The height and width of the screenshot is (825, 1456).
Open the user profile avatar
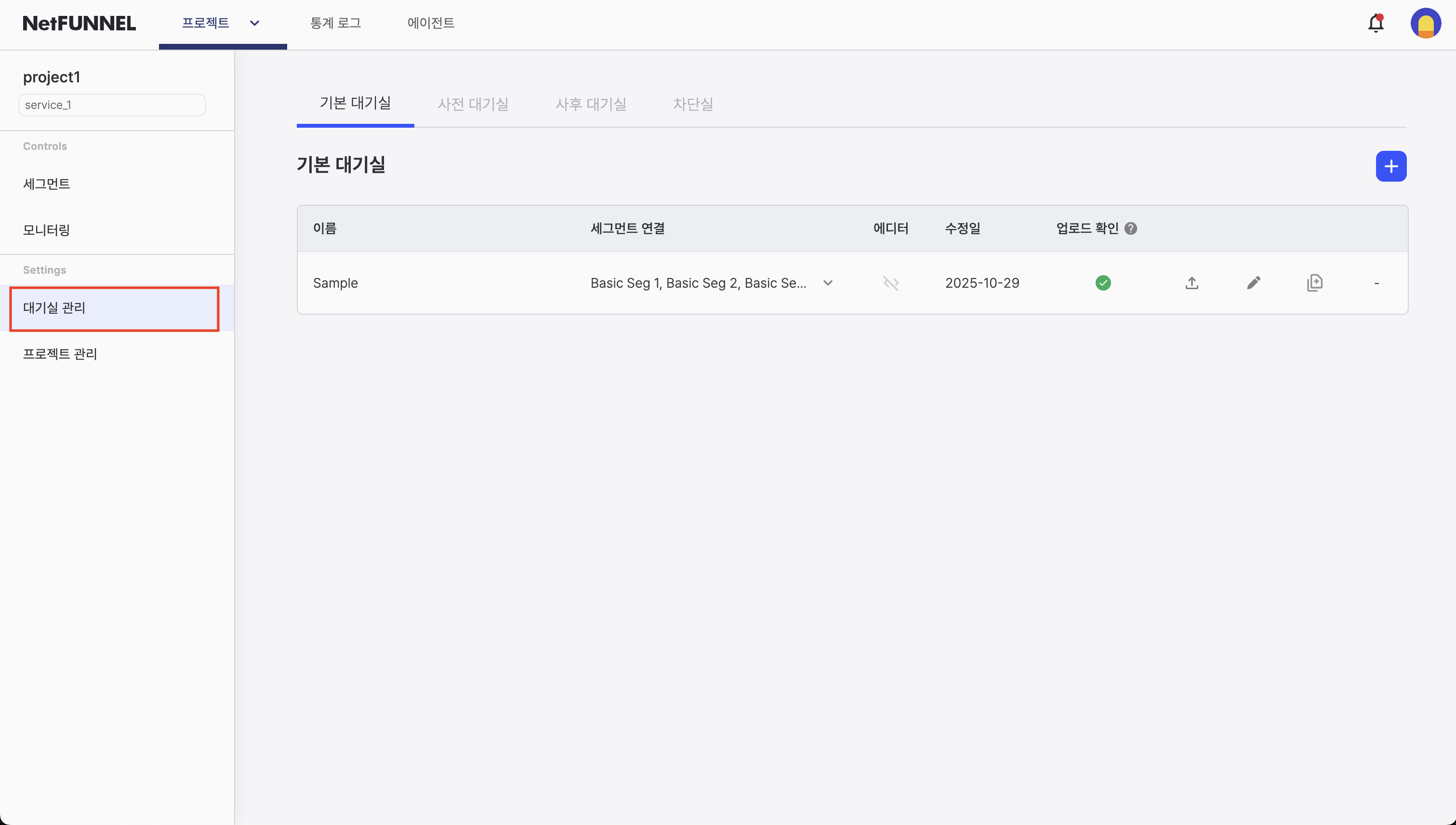click(1426, 24)
